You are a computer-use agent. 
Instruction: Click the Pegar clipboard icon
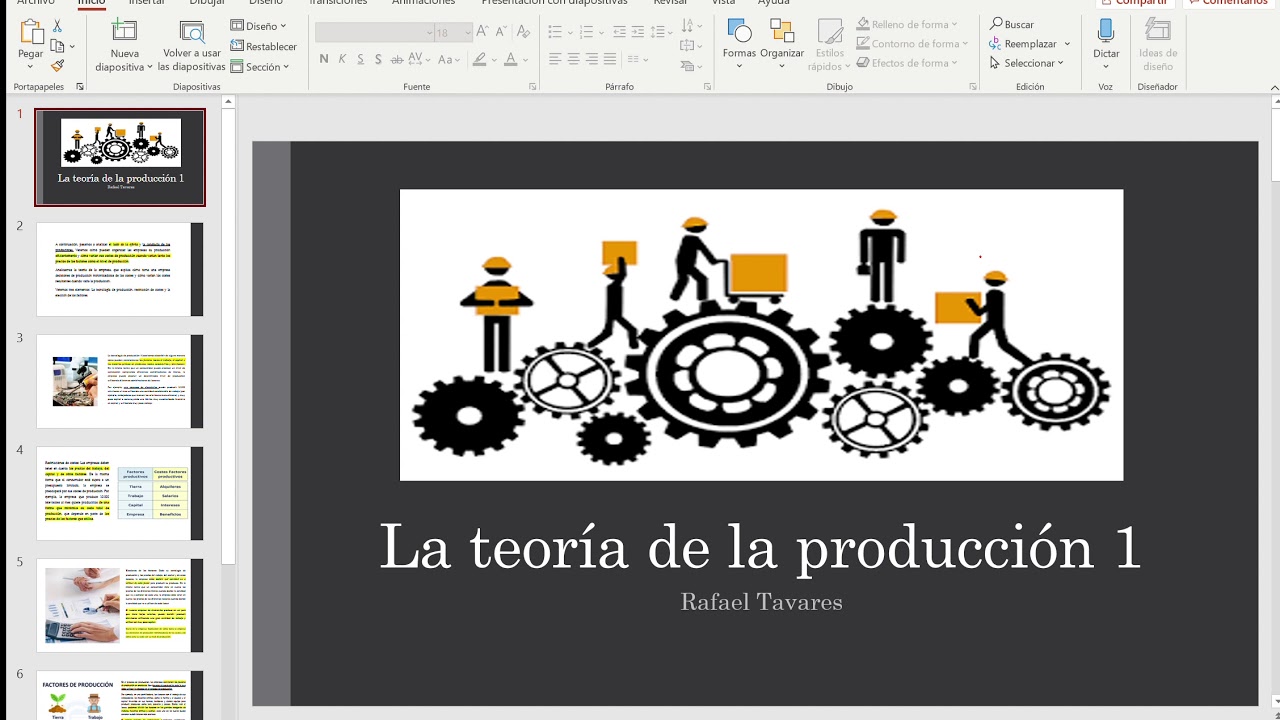(31, 32)
